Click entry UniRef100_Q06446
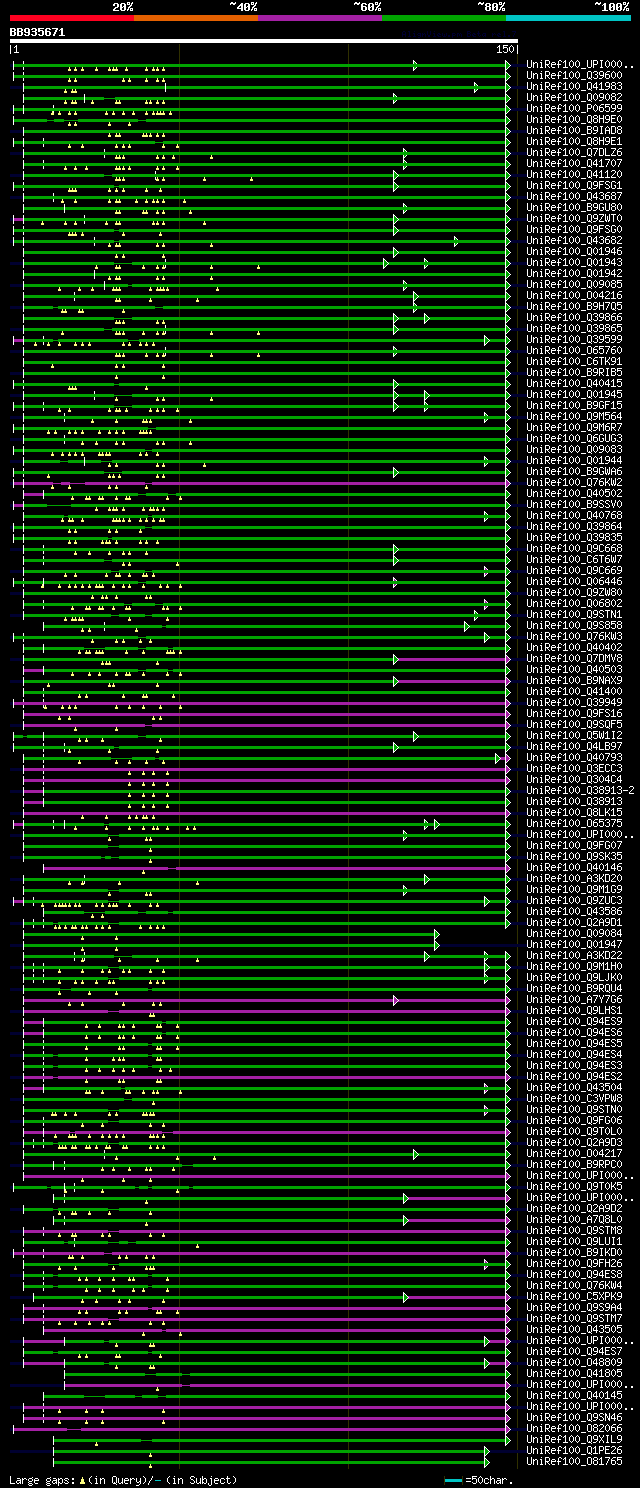Image resolution: width=640 pixels, height=1488 pixels. [574, 582]
